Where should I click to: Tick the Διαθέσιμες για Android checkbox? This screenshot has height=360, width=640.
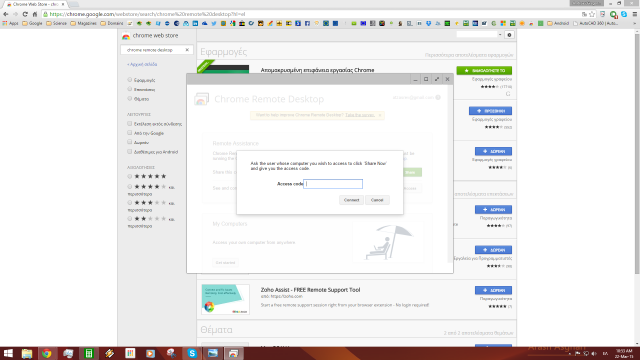click(x=129, y=151)
